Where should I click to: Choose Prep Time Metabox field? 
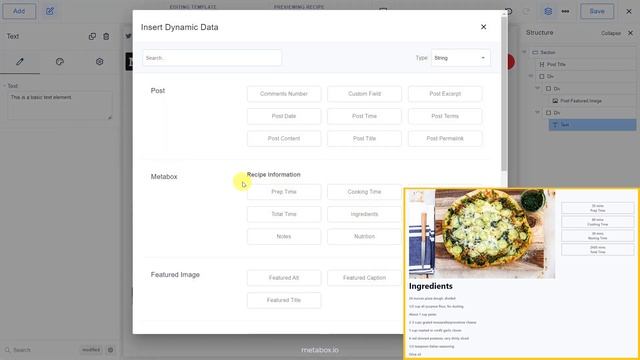[x=284, y=192]
